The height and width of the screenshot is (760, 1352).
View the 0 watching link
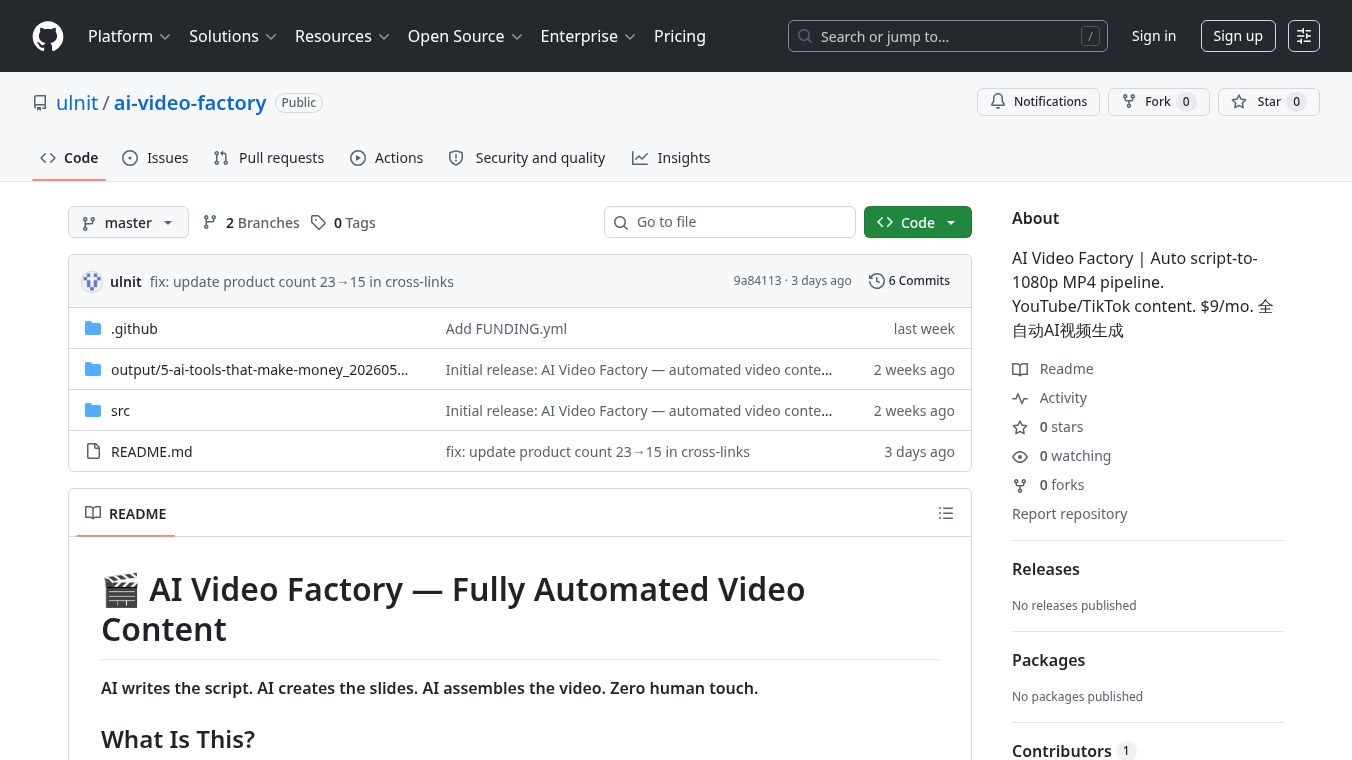click(x=1062, y=456)
